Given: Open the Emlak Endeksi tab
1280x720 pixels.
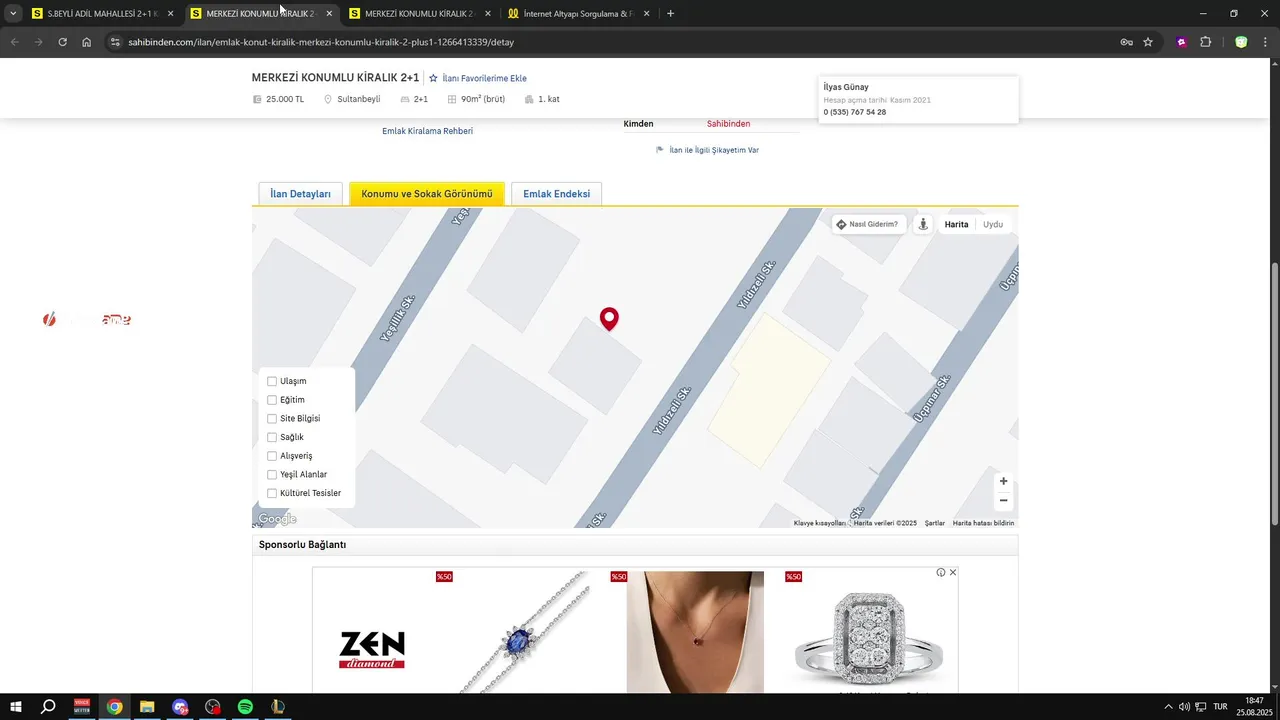Looking at the screenshot, I should click(x=556, y=194).
